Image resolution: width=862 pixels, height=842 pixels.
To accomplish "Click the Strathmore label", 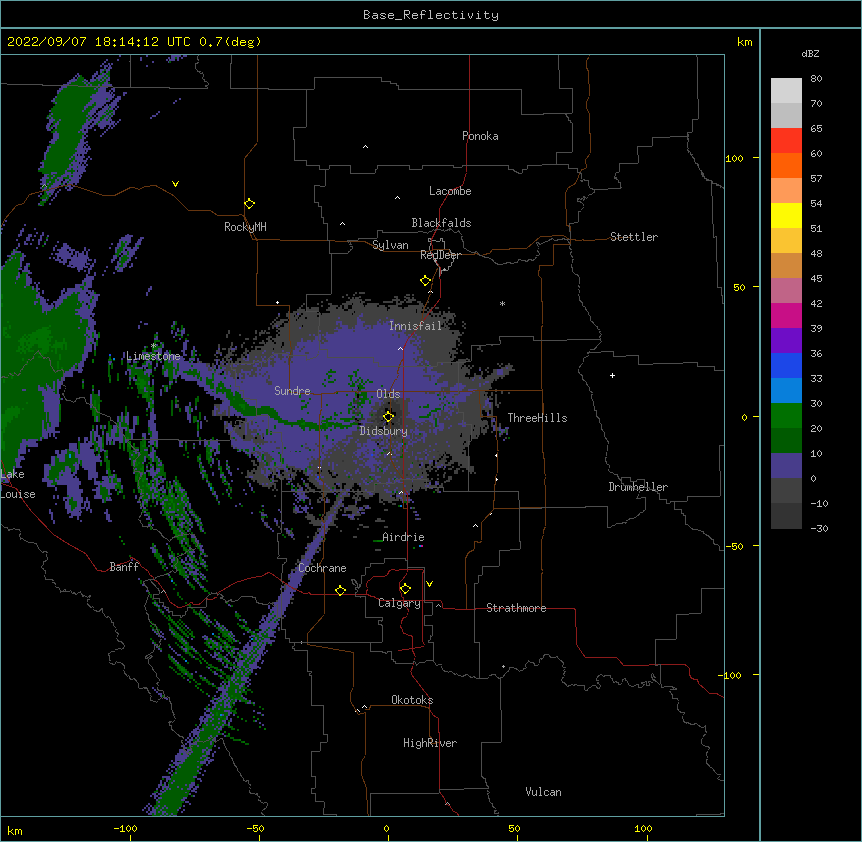I will (x=516, y=608).
